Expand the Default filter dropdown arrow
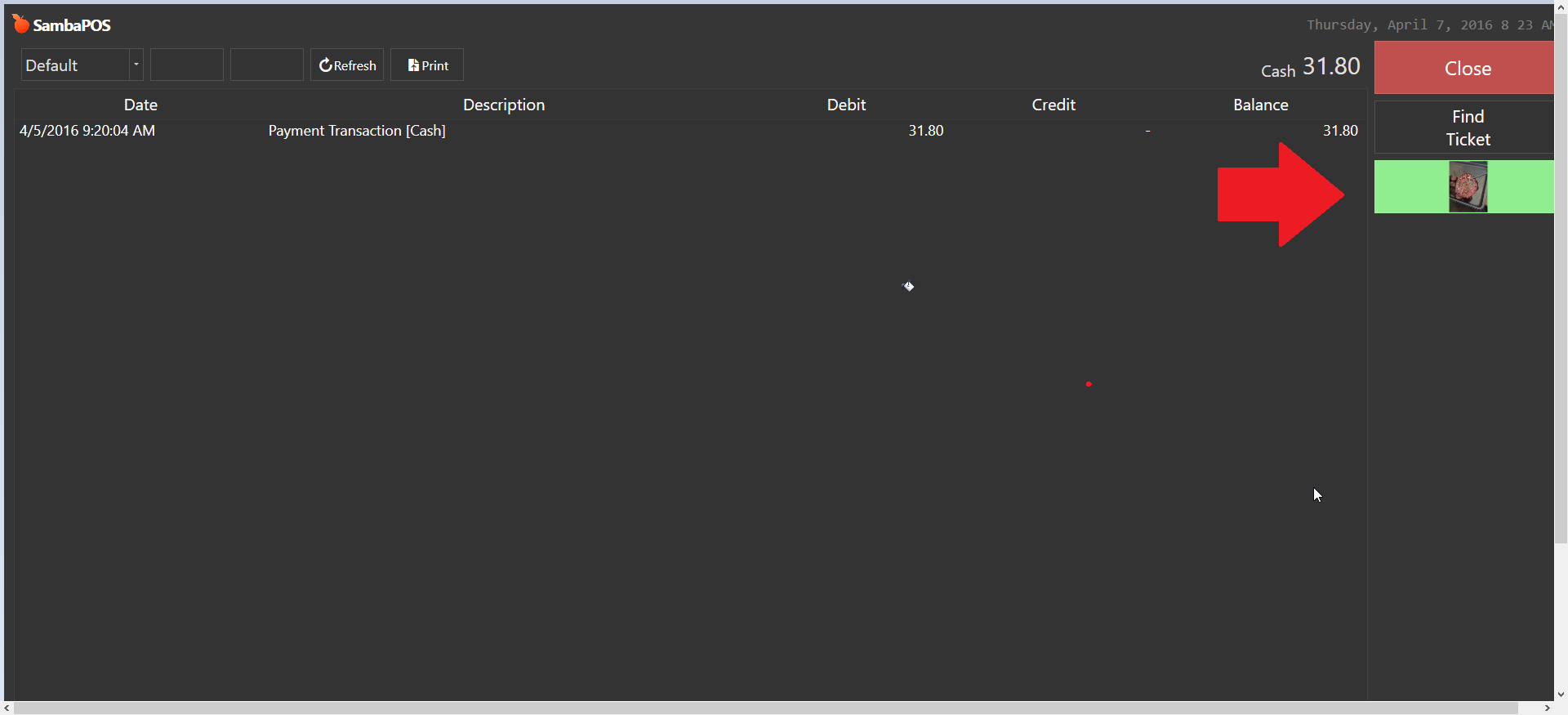 pyautogui.click(x=136, y=65)
